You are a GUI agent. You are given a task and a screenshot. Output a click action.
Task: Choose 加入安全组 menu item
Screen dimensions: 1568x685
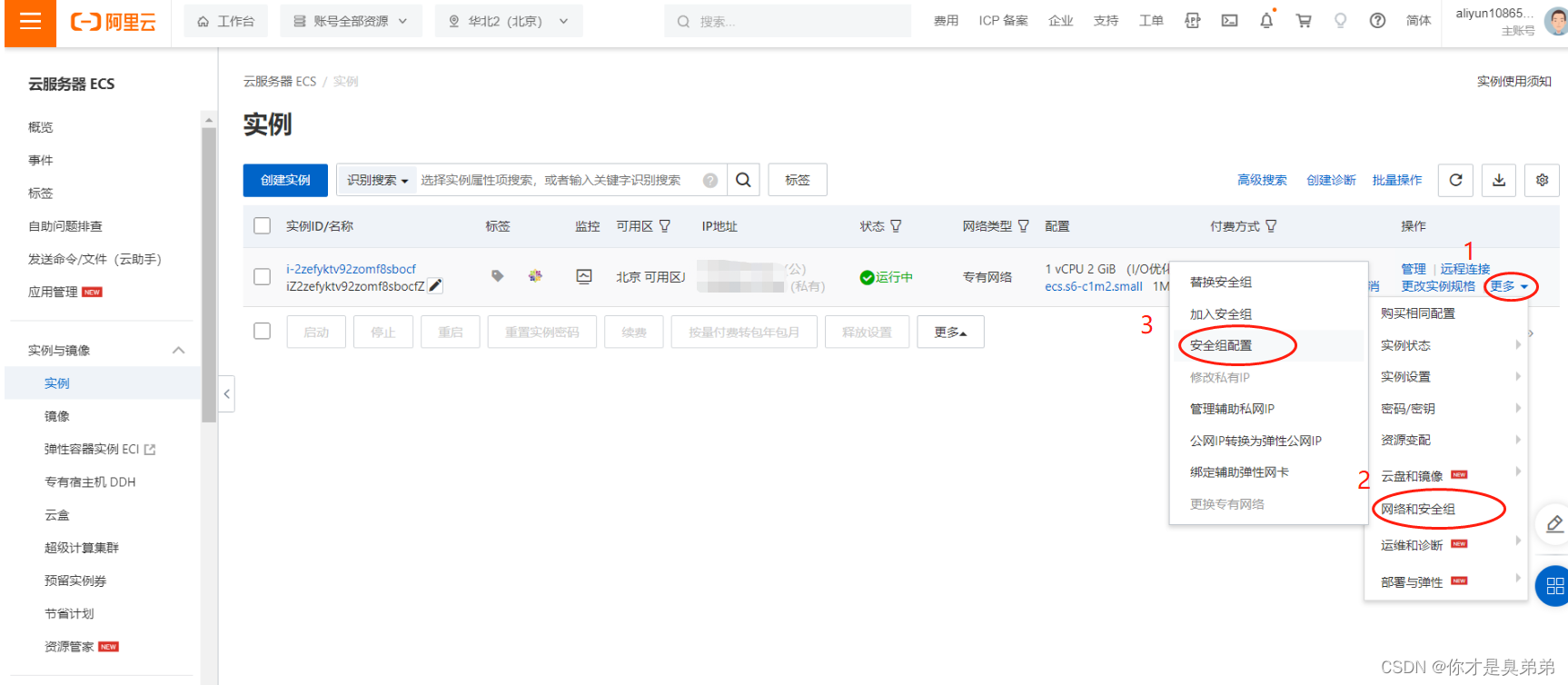[x=1221, y=314]
